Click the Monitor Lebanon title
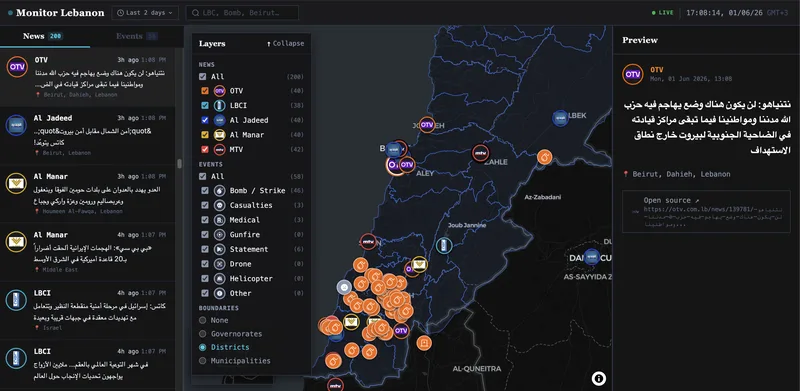 [x=60, y=13]
